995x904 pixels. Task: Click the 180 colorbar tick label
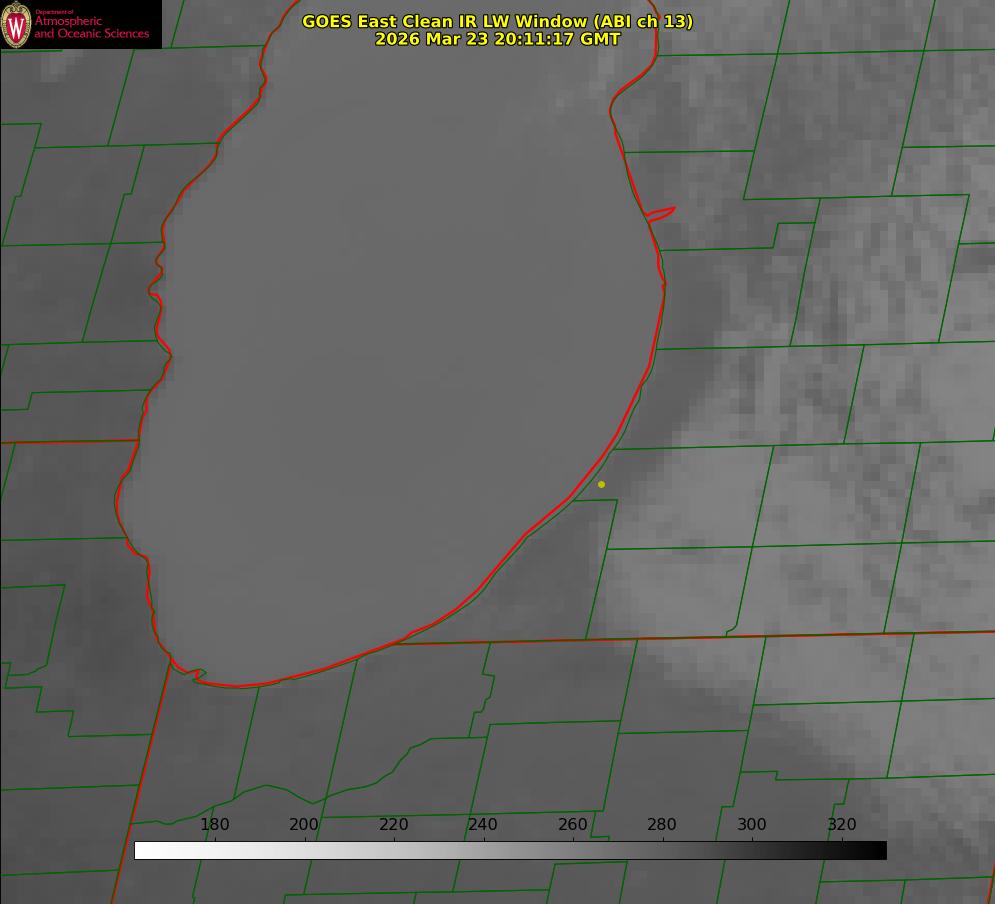tap(215, 824)
